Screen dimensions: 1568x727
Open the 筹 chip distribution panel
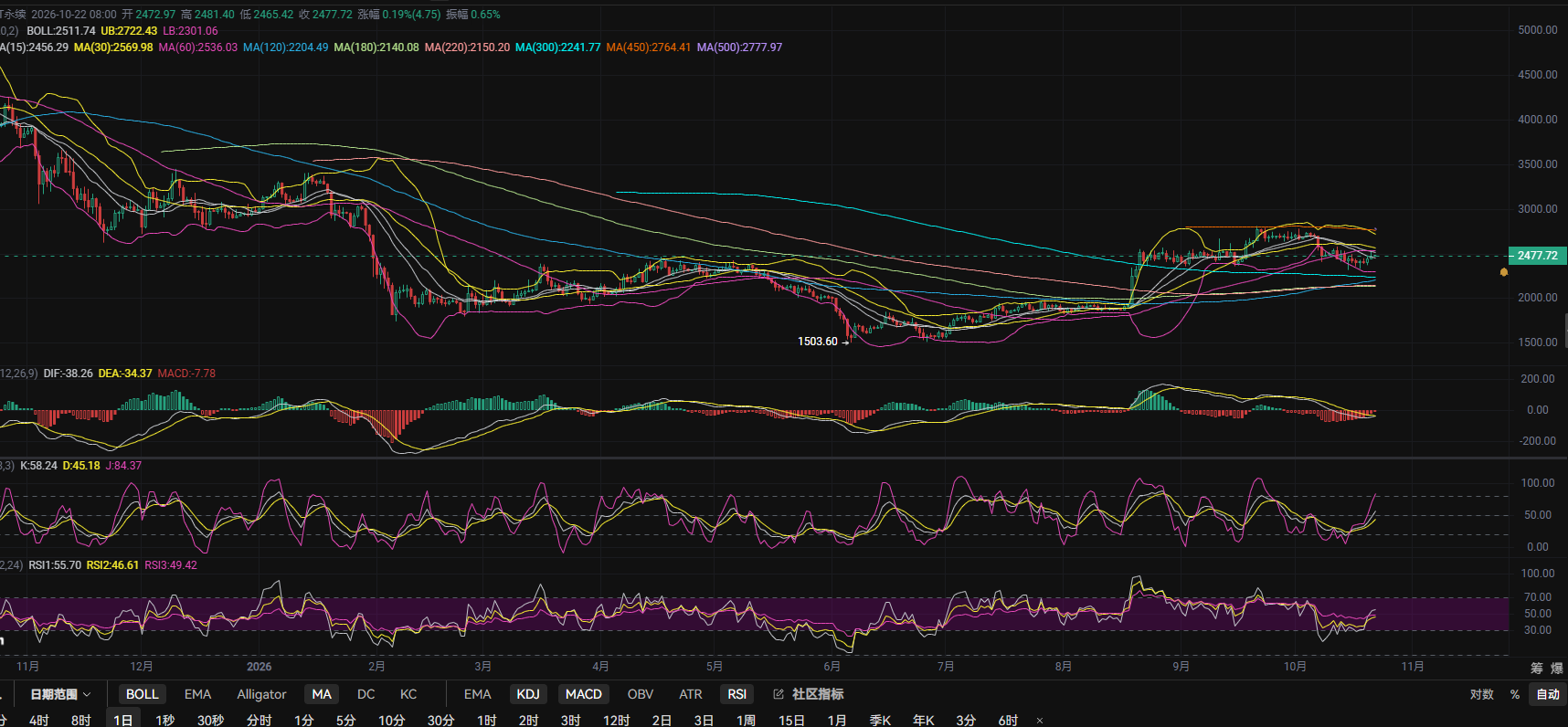click(x=1537, y=669)
